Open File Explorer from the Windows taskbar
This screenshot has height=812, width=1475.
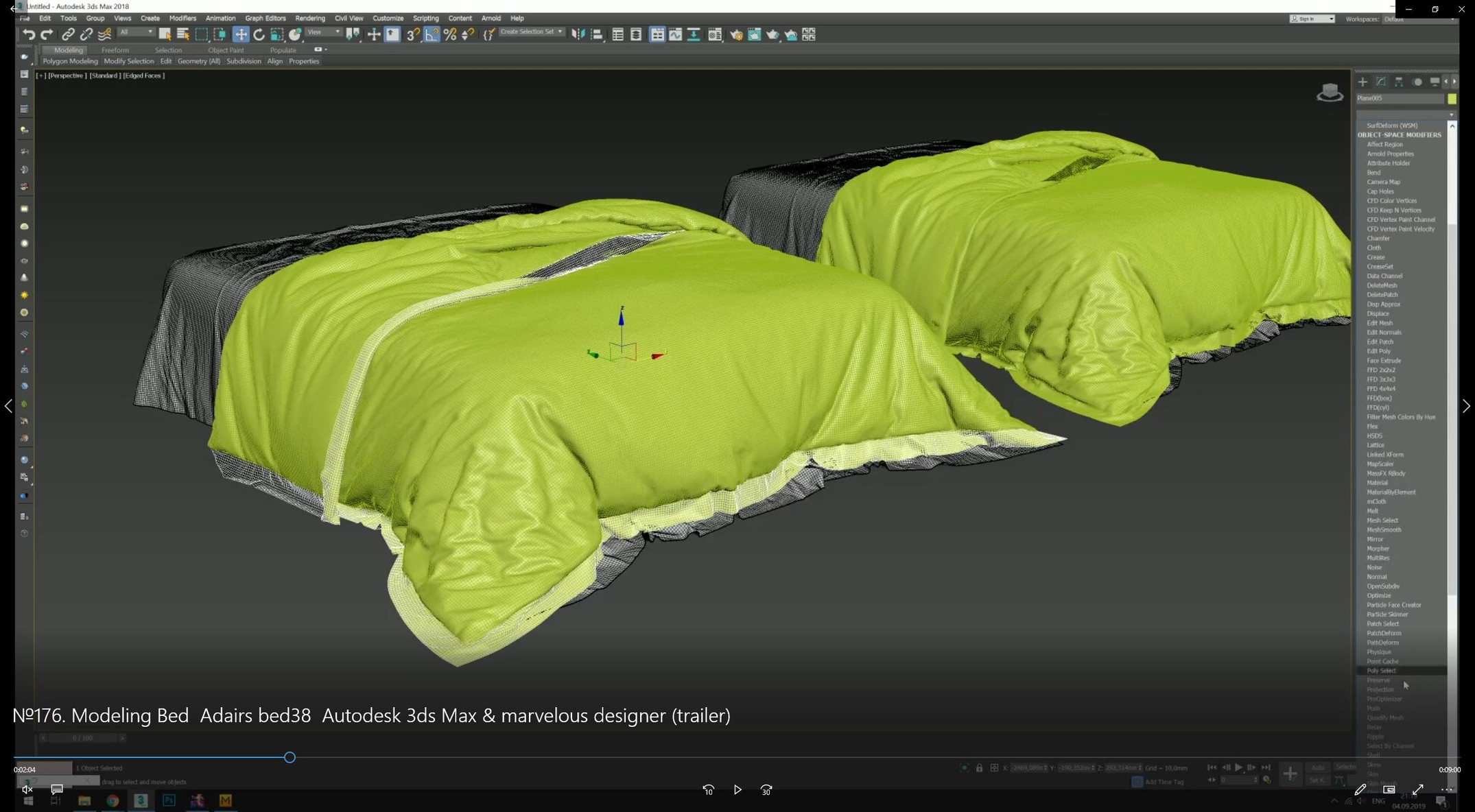pyautogui.click(x=84, y=800)
